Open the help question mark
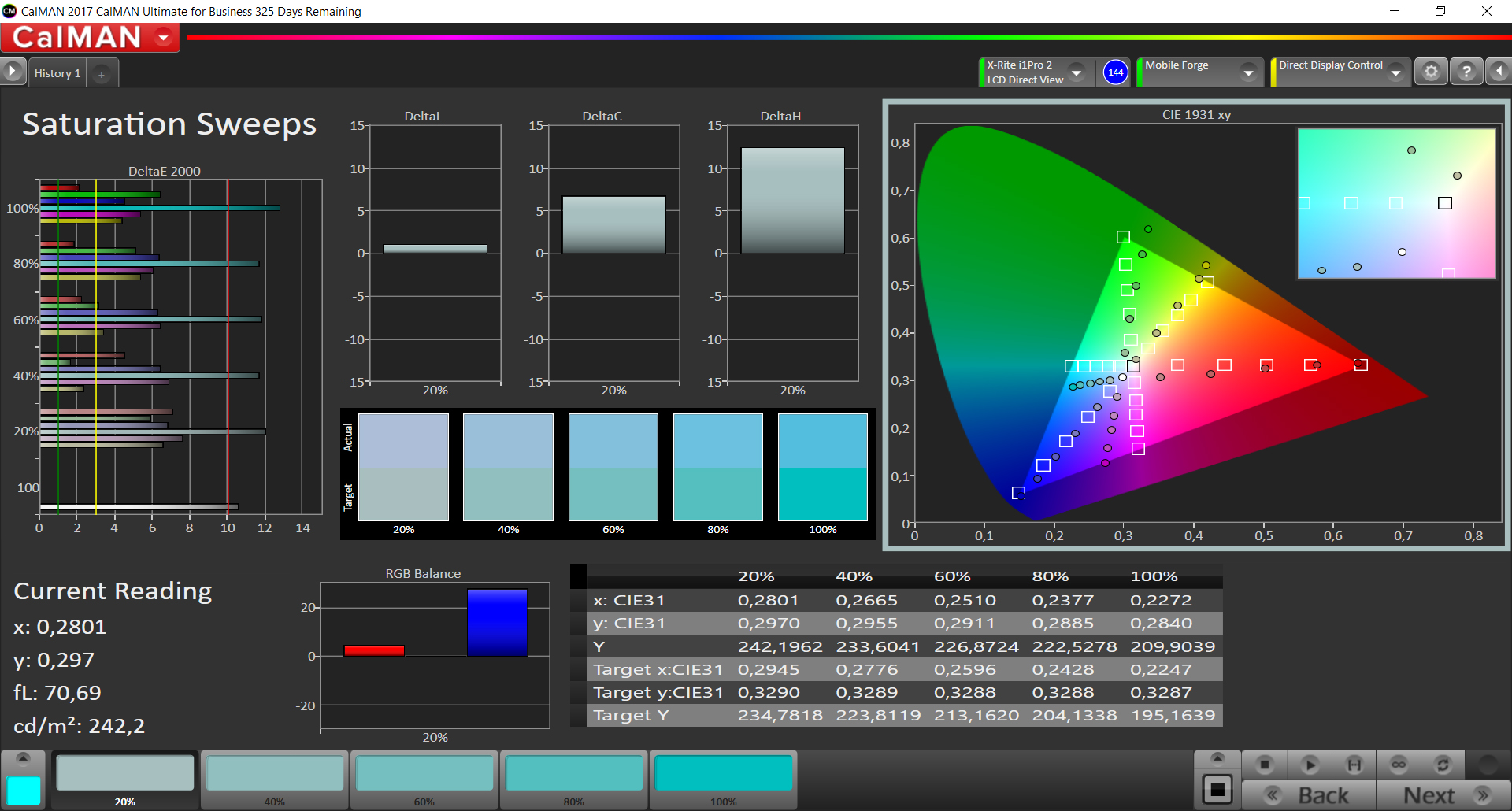1512x811 pixels. 1466,72
